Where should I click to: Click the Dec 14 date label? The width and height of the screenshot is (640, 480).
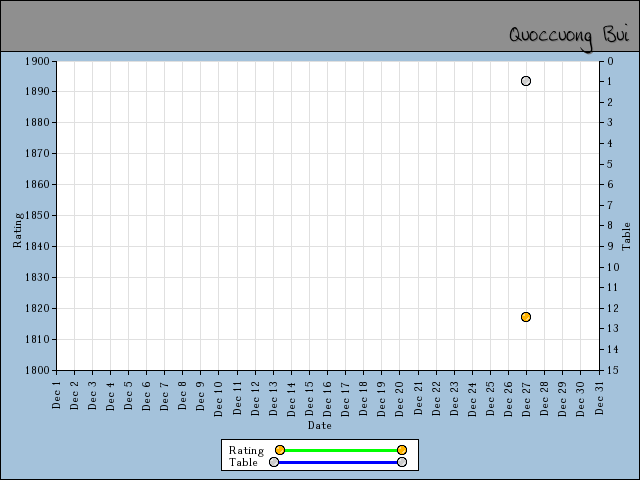coord(291,398)
